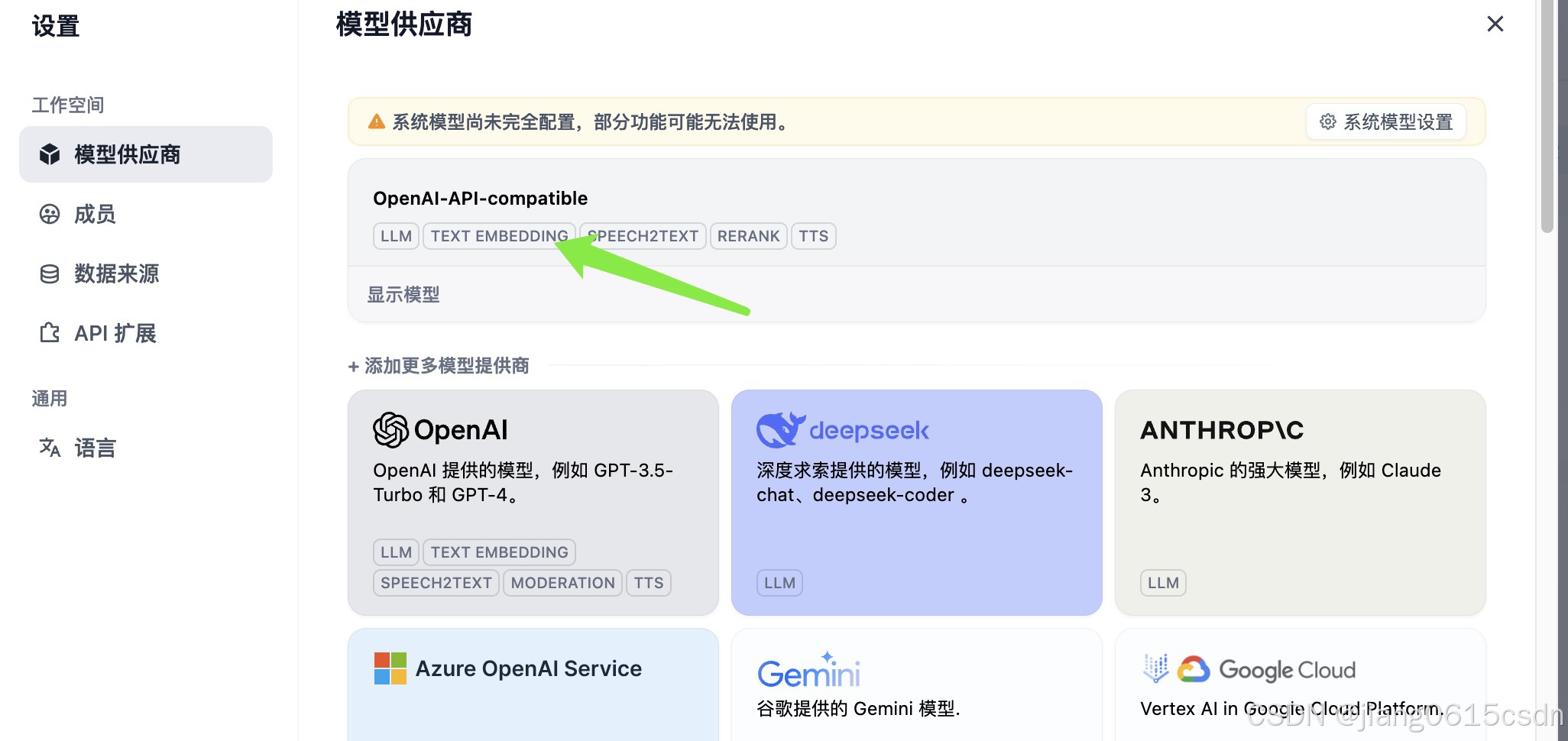Click the MODERATION tag in OpenAI card
The width and height of the screenshot is (1568, 741).
(x=562, y=583)
